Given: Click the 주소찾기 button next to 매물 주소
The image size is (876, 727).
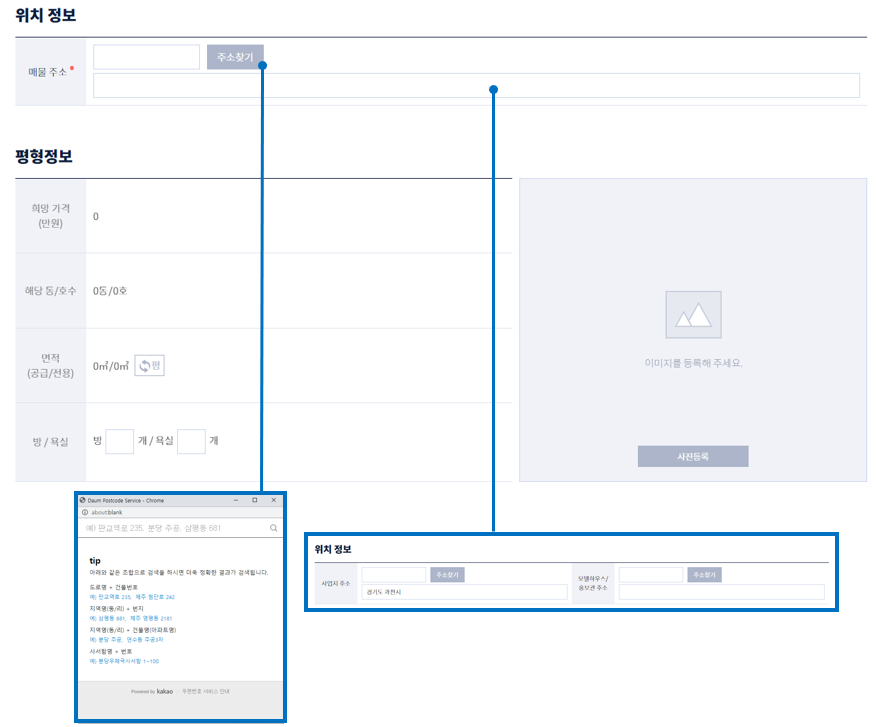Looking at the screenshot, I should (x=235, y=57).
